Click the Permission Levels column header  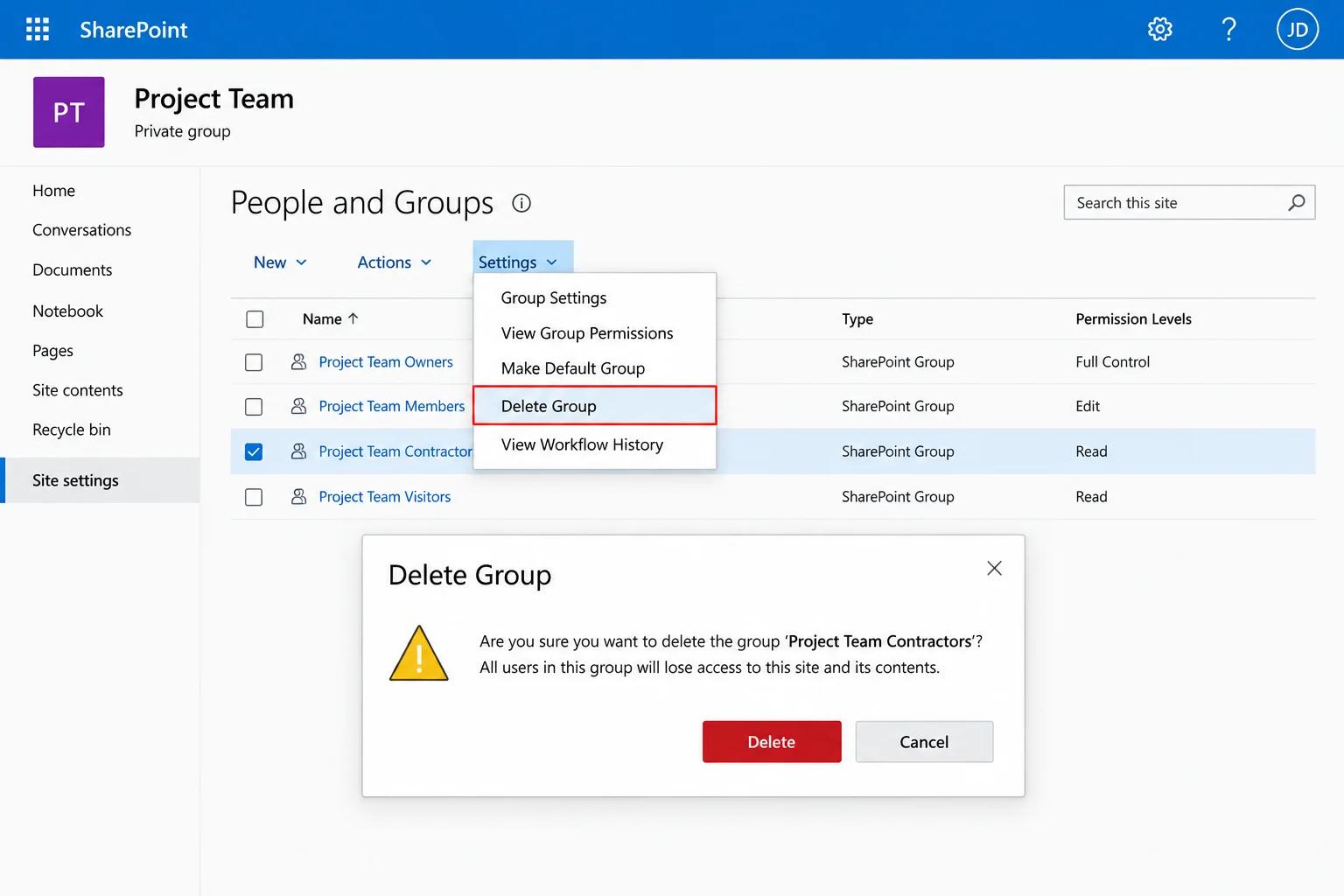click(x=1134, y=319)
